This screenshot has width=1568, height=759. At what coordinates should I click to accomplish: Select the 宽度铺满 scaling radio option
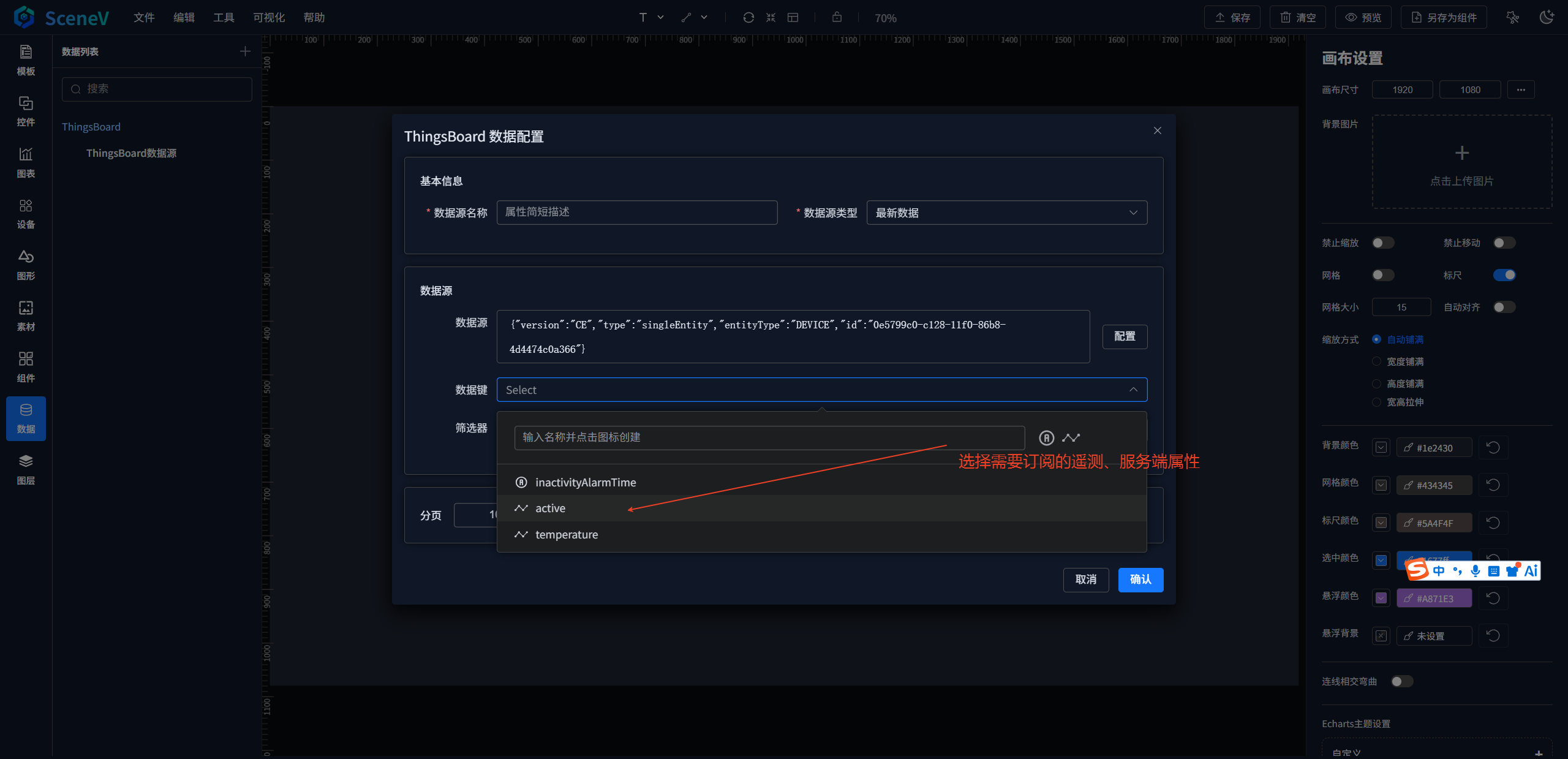click(1376, 361)
